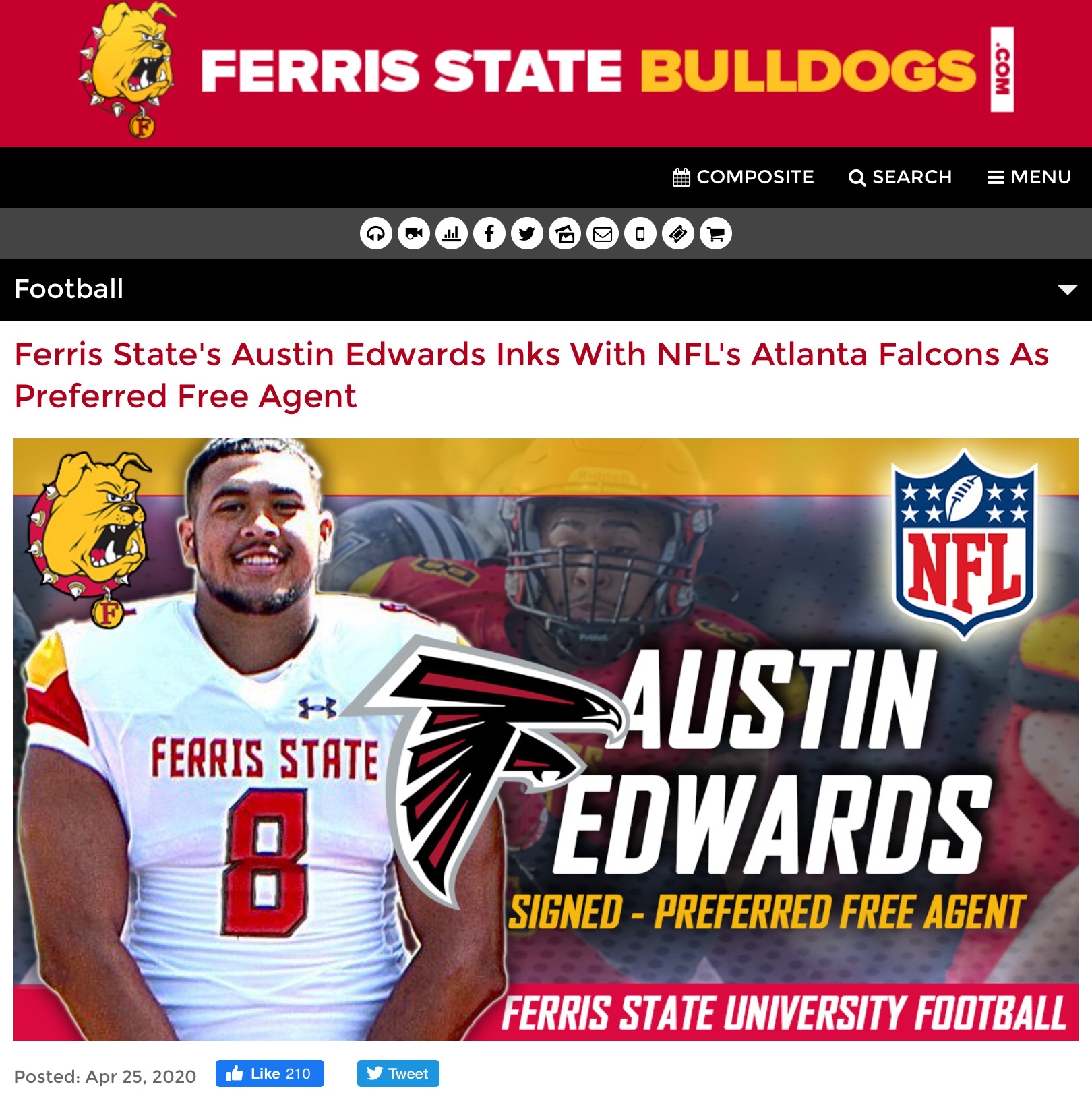Image resolution: width=1092 pixels, height=1097 pixels.
Task: Open the COMPOSITE calendar
Action: (x=744, y=177)
